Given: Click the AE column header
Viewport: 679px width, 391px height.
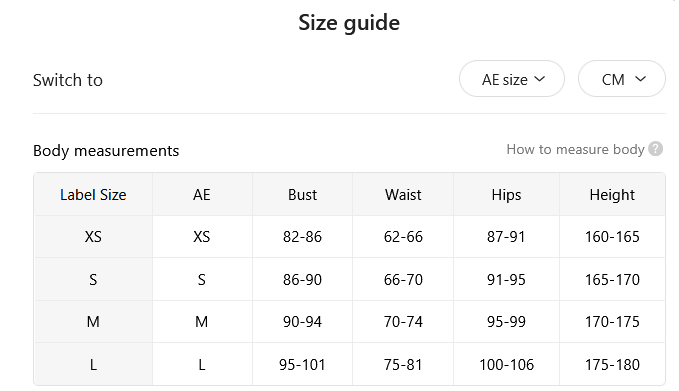Looking at the screenshot, I should [x=202, y=194].
